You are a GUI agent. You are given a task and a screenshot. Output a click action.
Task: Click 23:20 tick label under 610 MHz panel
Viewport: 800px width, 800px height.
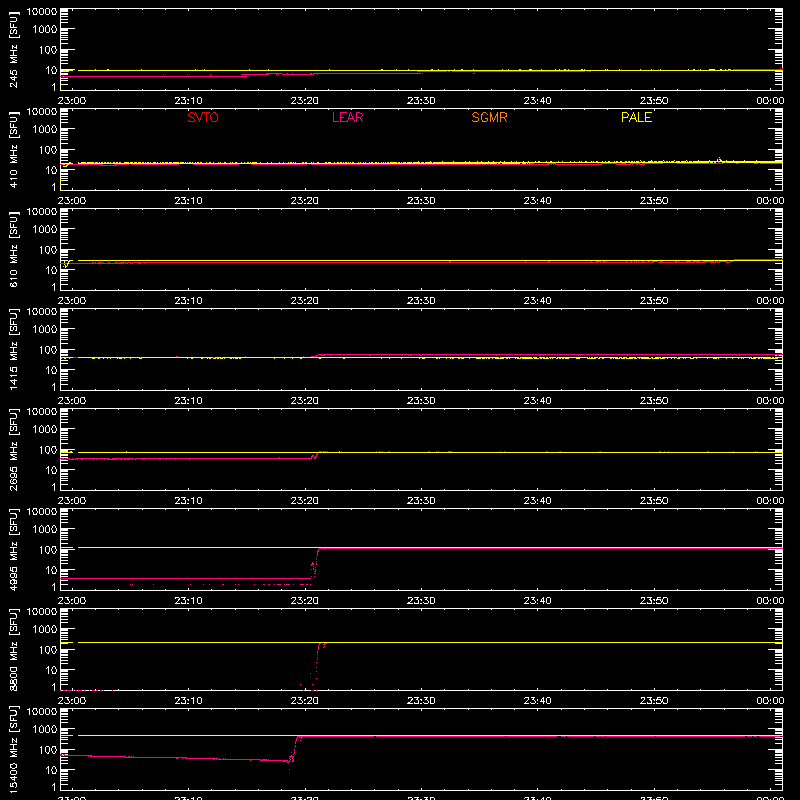(305, 301)
